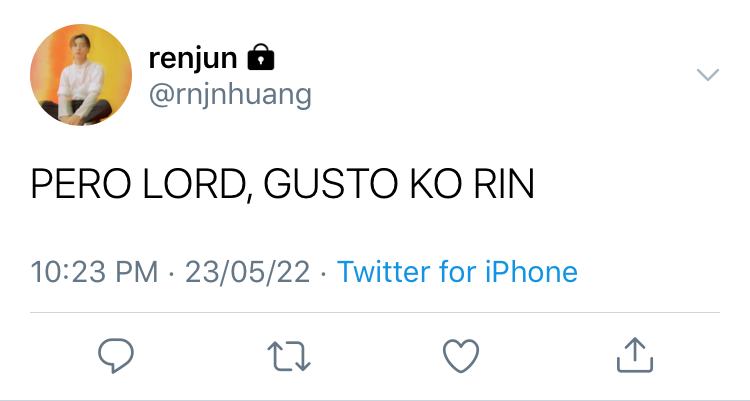Click the word RIN ending the tweet
The height and width of the screenshot is (401, 750).
tap(504, 184)
